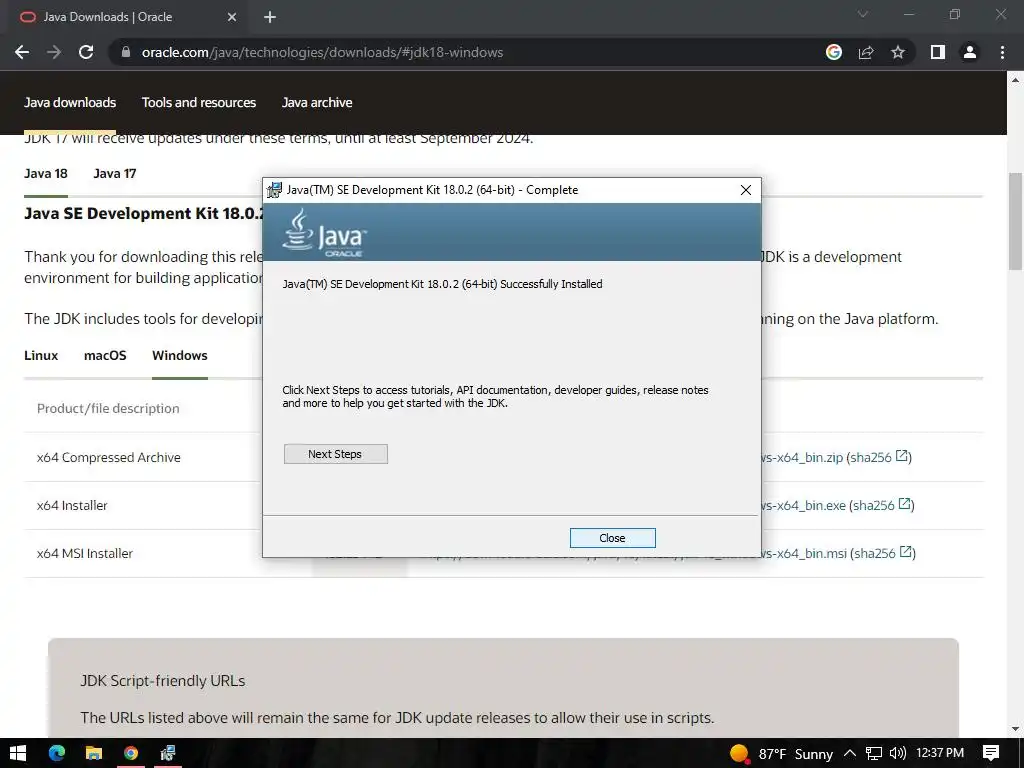This screenshot has height=768, width=1024.
Task: Open the tab search chevron
Action: 863,14
